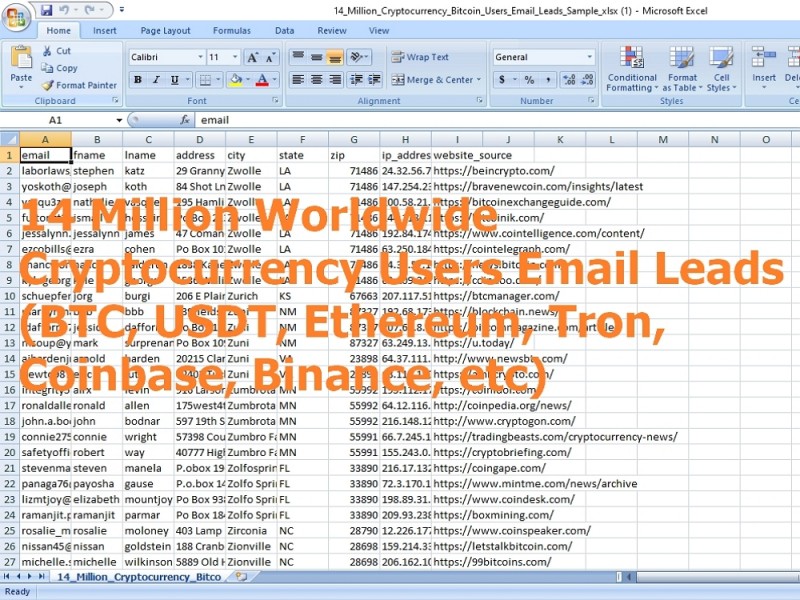Apply cell borders
This screenshot has height=600, width=800.
(205, 80)
